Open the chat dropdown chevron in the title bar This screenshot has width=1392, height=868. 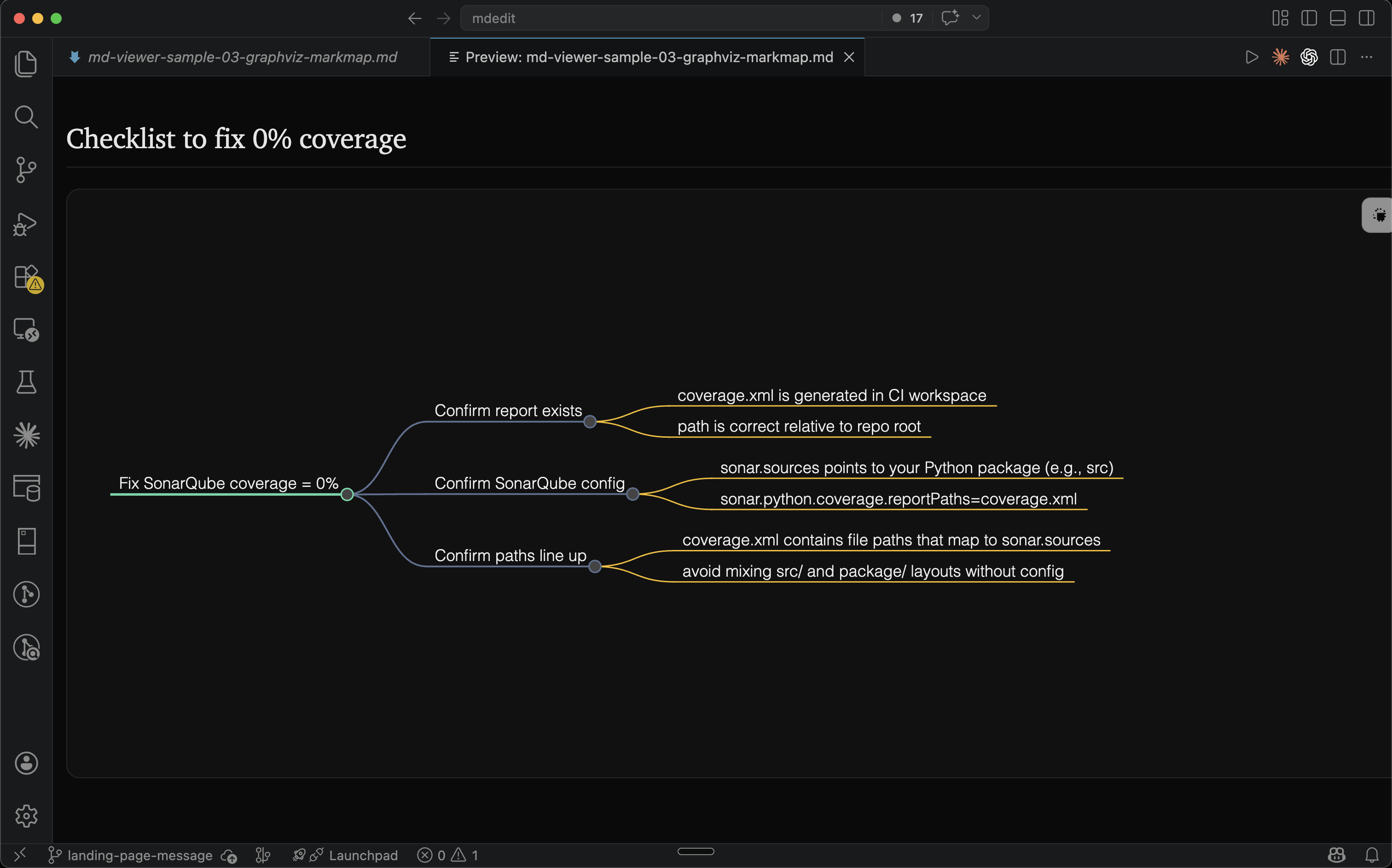click(x=976, y=18)
